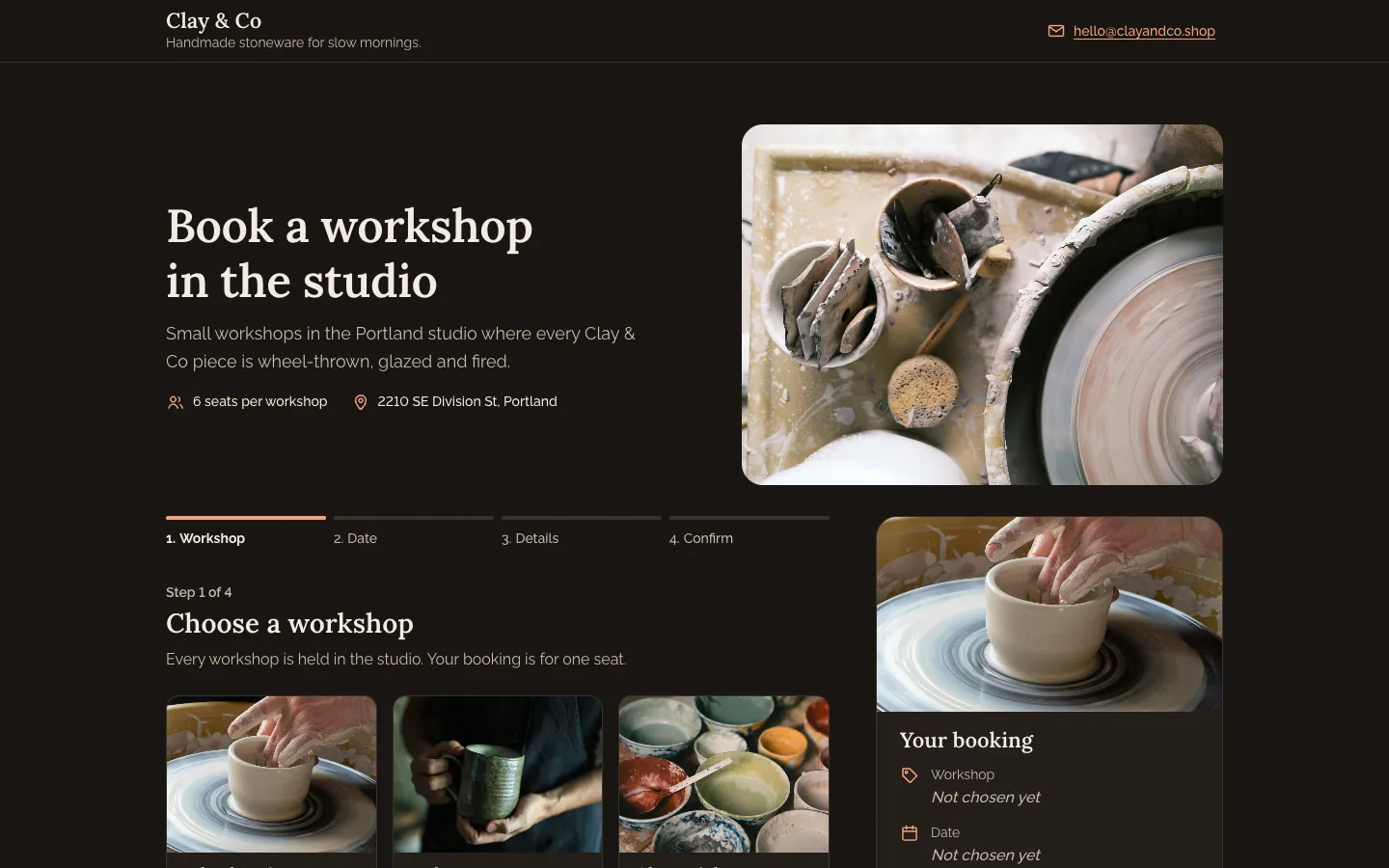Image resolution: width=1389 pixels, height=868 pixels.
Task: Click the people icon for seats
Action: (176, 402)
